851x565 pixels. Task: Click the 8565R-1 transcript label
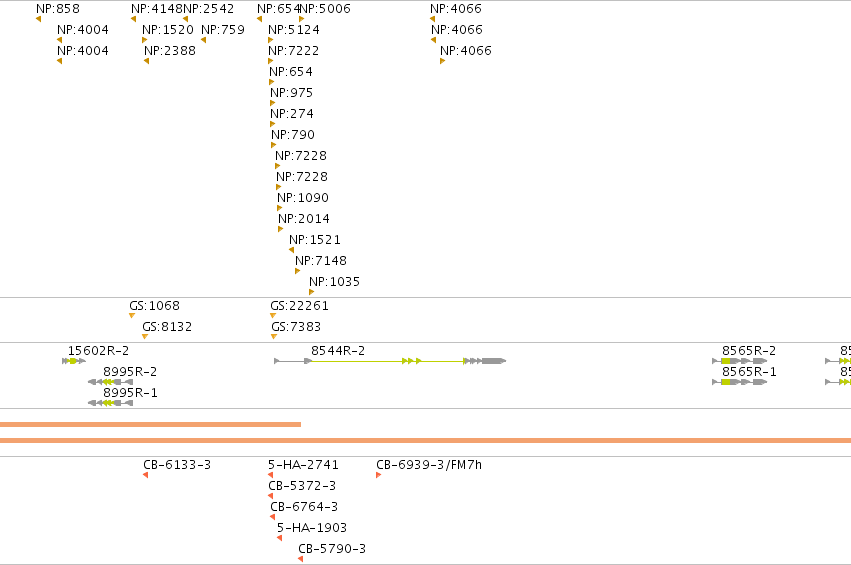coord(749,372)
